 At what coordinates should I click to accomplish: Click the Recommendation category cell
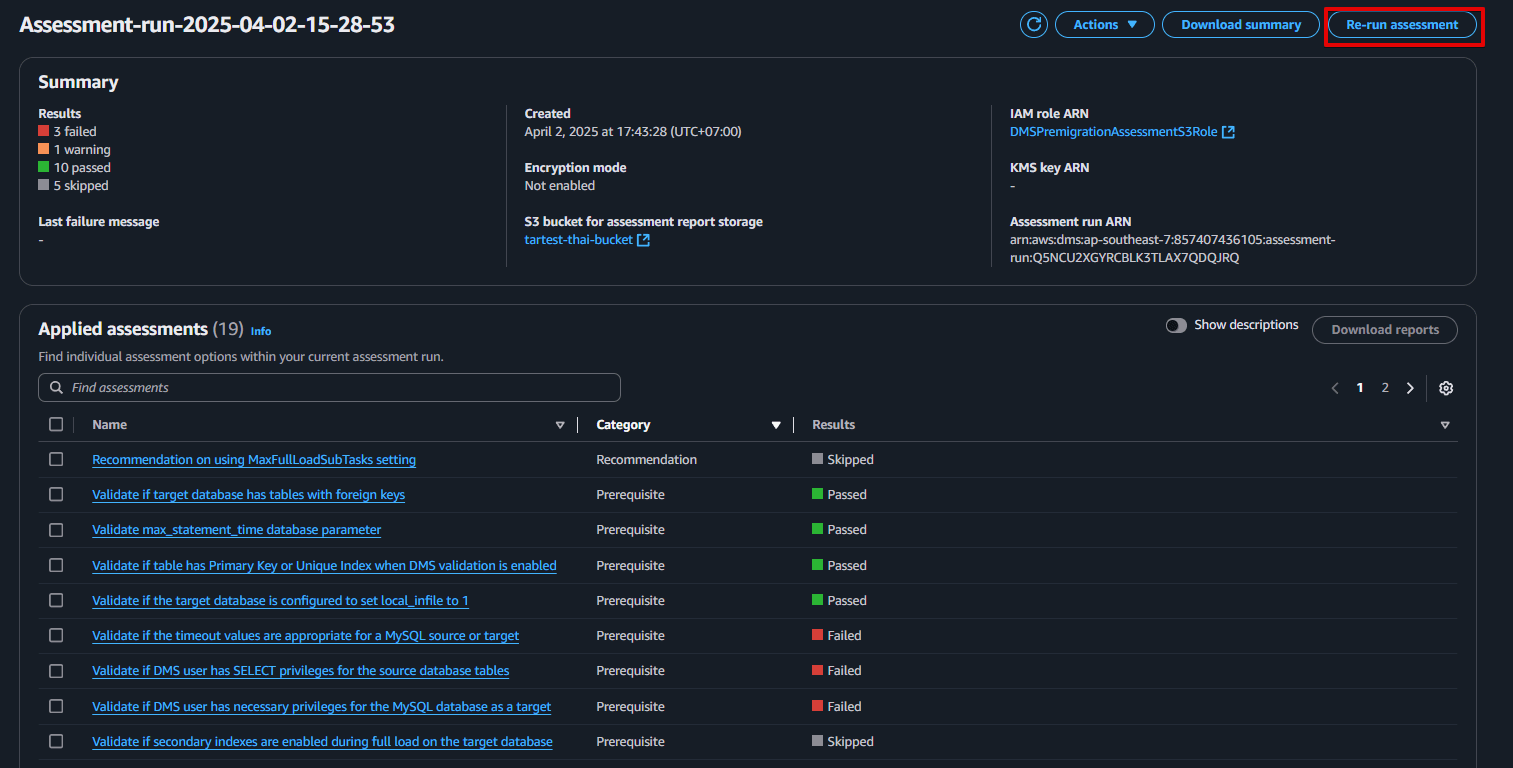(x=646, y=460)
